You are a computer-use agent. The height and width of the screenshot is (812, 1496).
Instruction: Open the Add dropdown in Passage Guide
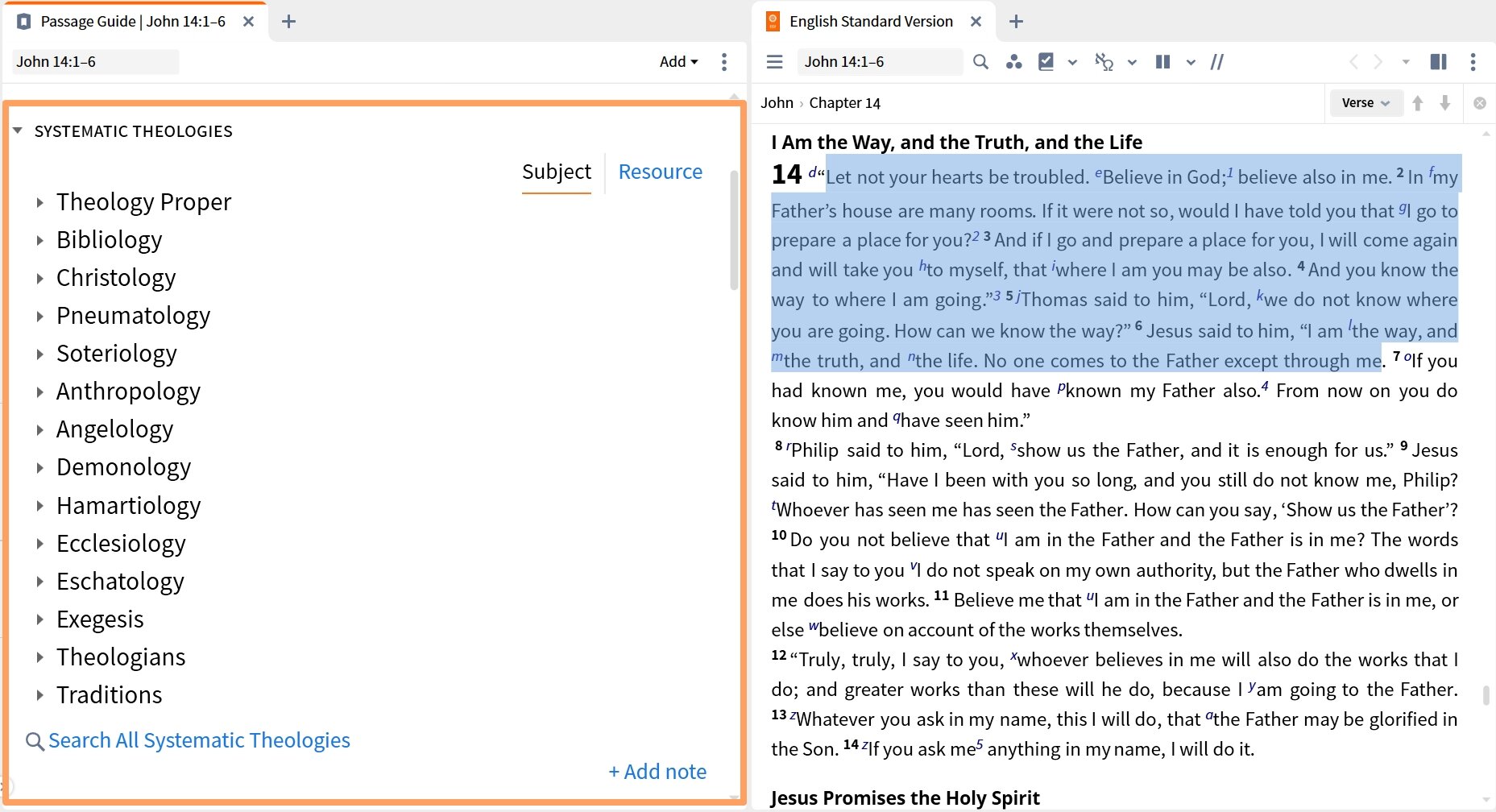(678, 62)
